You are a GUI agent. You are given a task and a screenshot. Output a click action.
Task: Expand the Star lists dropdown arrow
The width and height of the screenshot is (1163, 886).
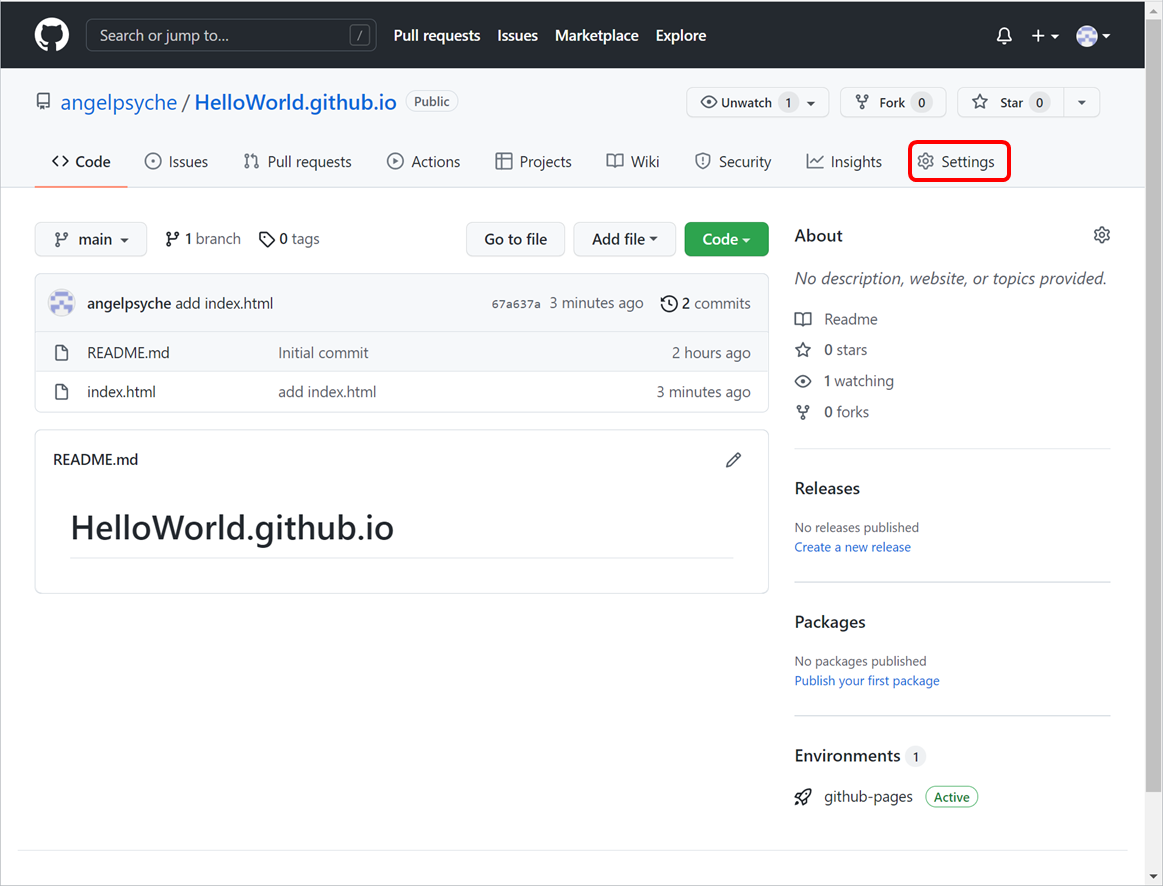[1081, 102]
